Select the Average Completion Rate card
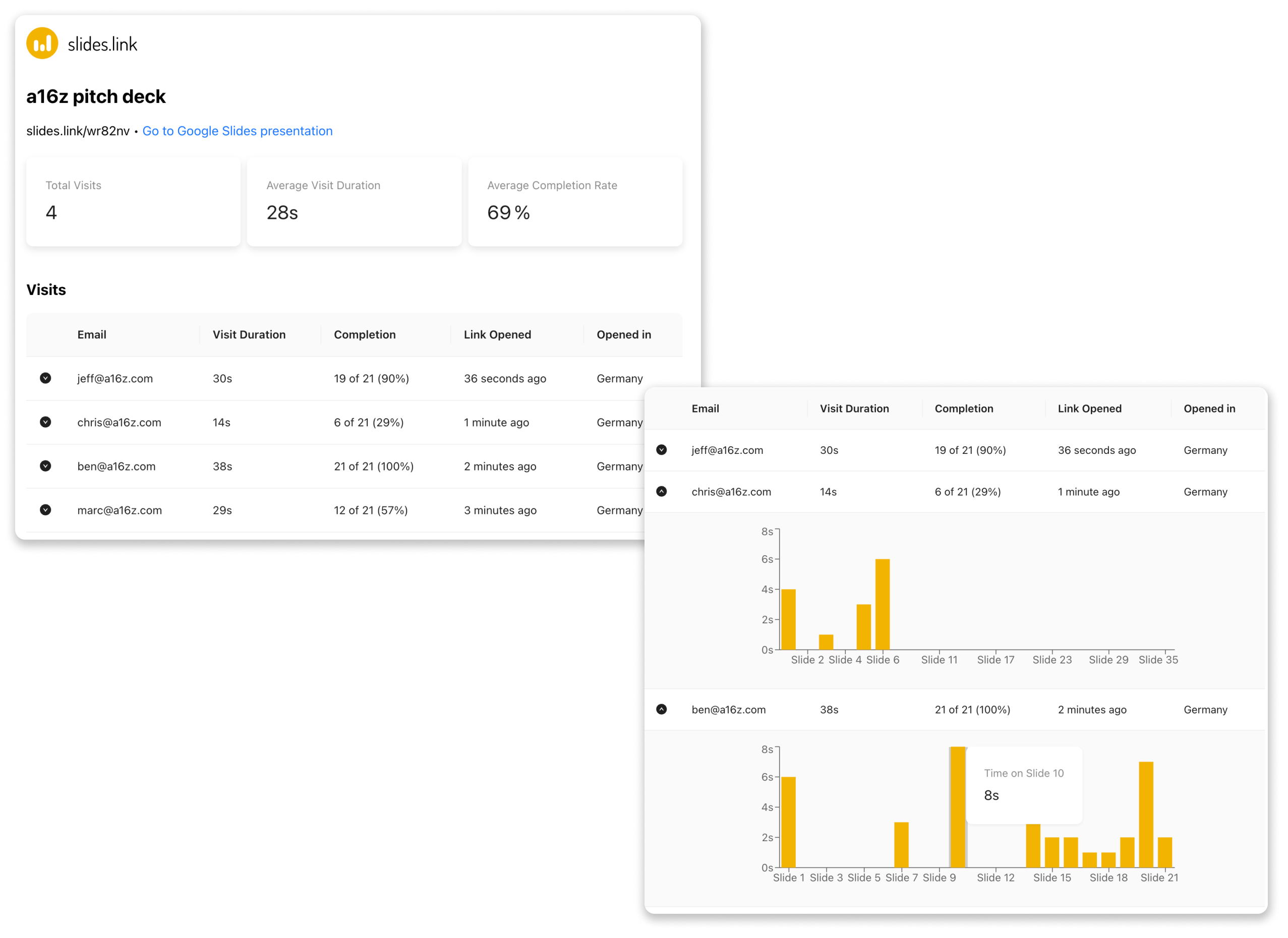The height and width of the screenshot is (938, 1288). coord(575,202)
